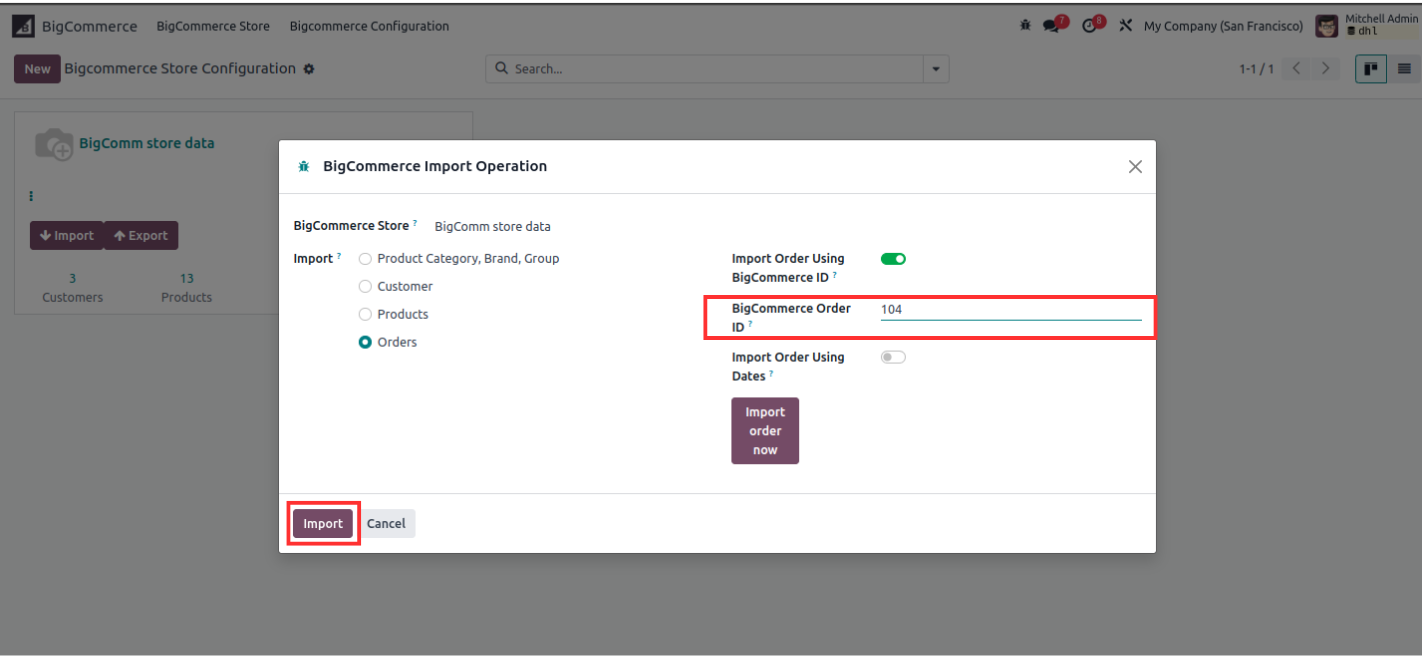The height and width of the screenshot is (658, 1422).
Task: Click the wrench and screwdriver tools icon
Action: point(1125,26)
